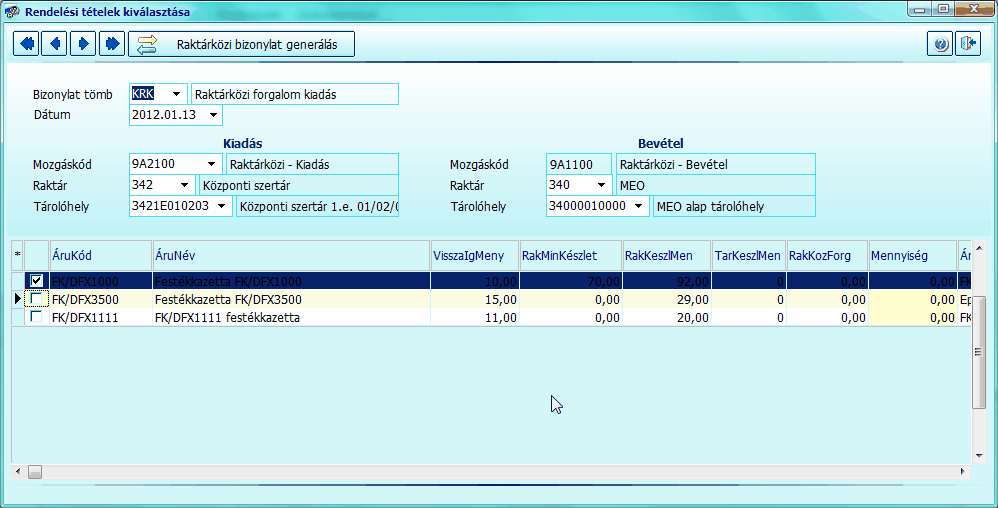Click the MEO alap tárolóhely field
The height and width of the screenshot is (508, 998).
734,206
